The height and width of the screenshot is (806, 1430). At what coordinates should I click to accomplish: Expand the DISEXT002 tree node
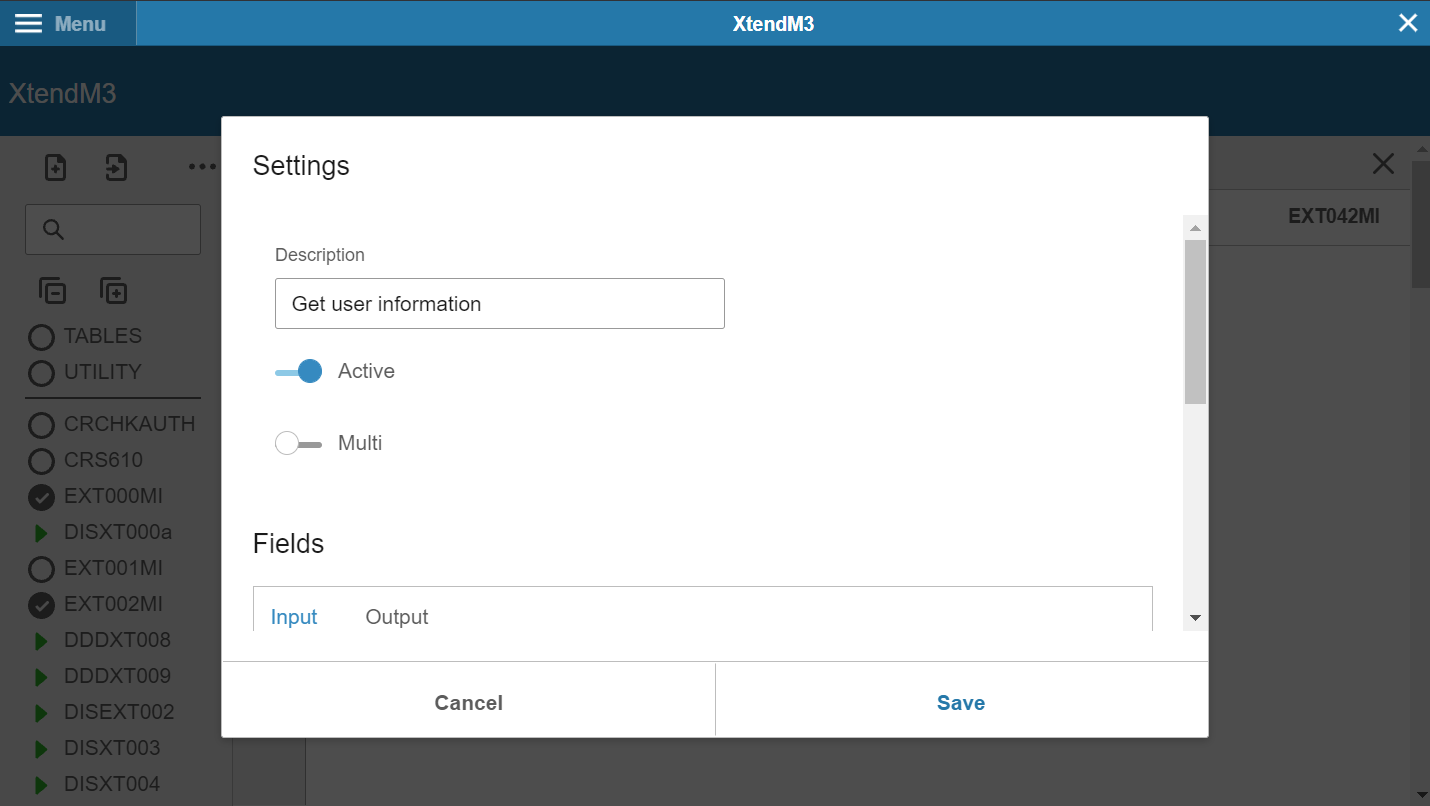[41, 713]
